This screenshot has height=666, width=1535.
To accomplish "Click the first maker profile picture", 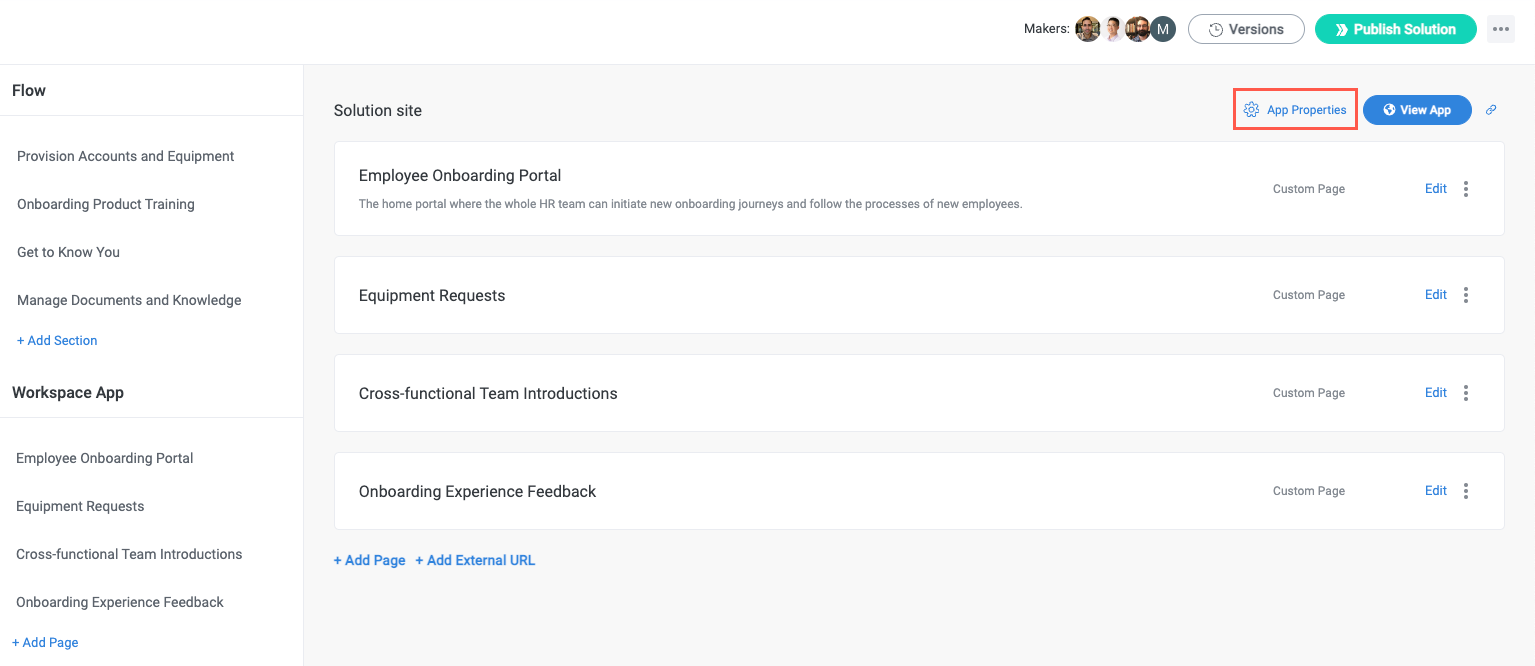I will (1087, 28).
